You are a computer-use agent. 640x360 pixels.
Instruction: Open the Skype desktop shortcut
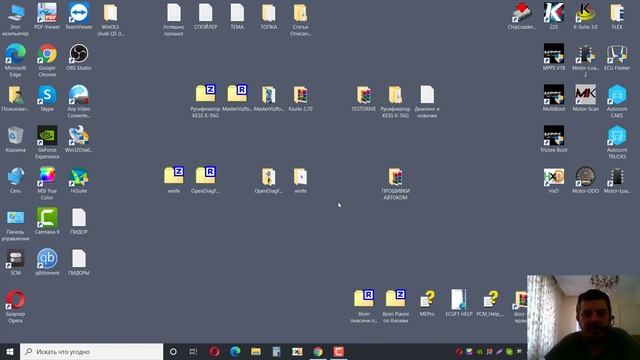pyautogui.click(x=47, y=95)
